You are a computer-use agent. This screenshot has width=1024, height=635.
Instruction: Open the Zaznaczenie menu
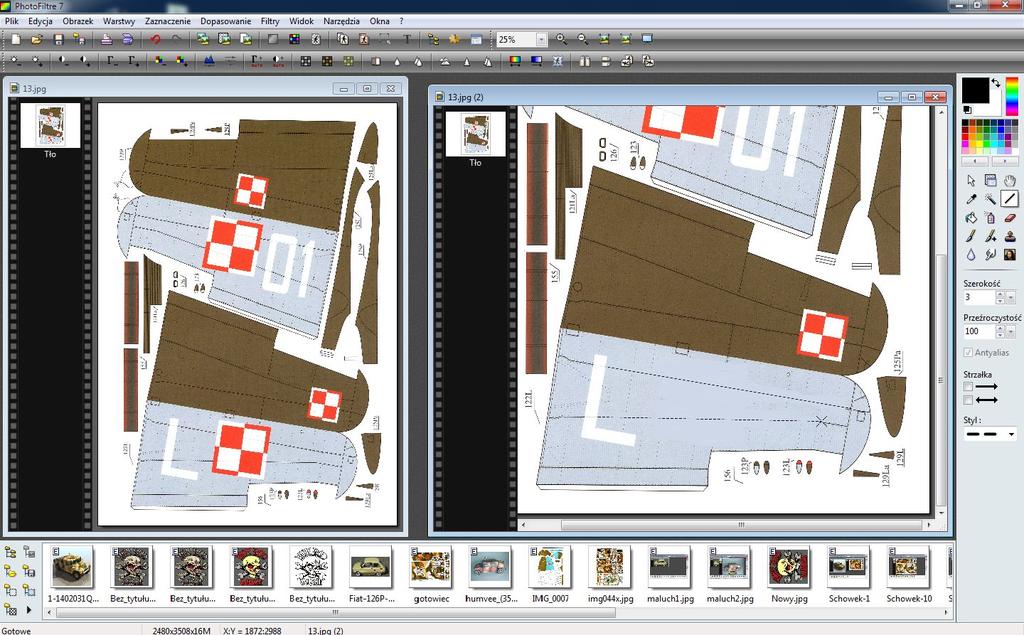click(168, 21)
